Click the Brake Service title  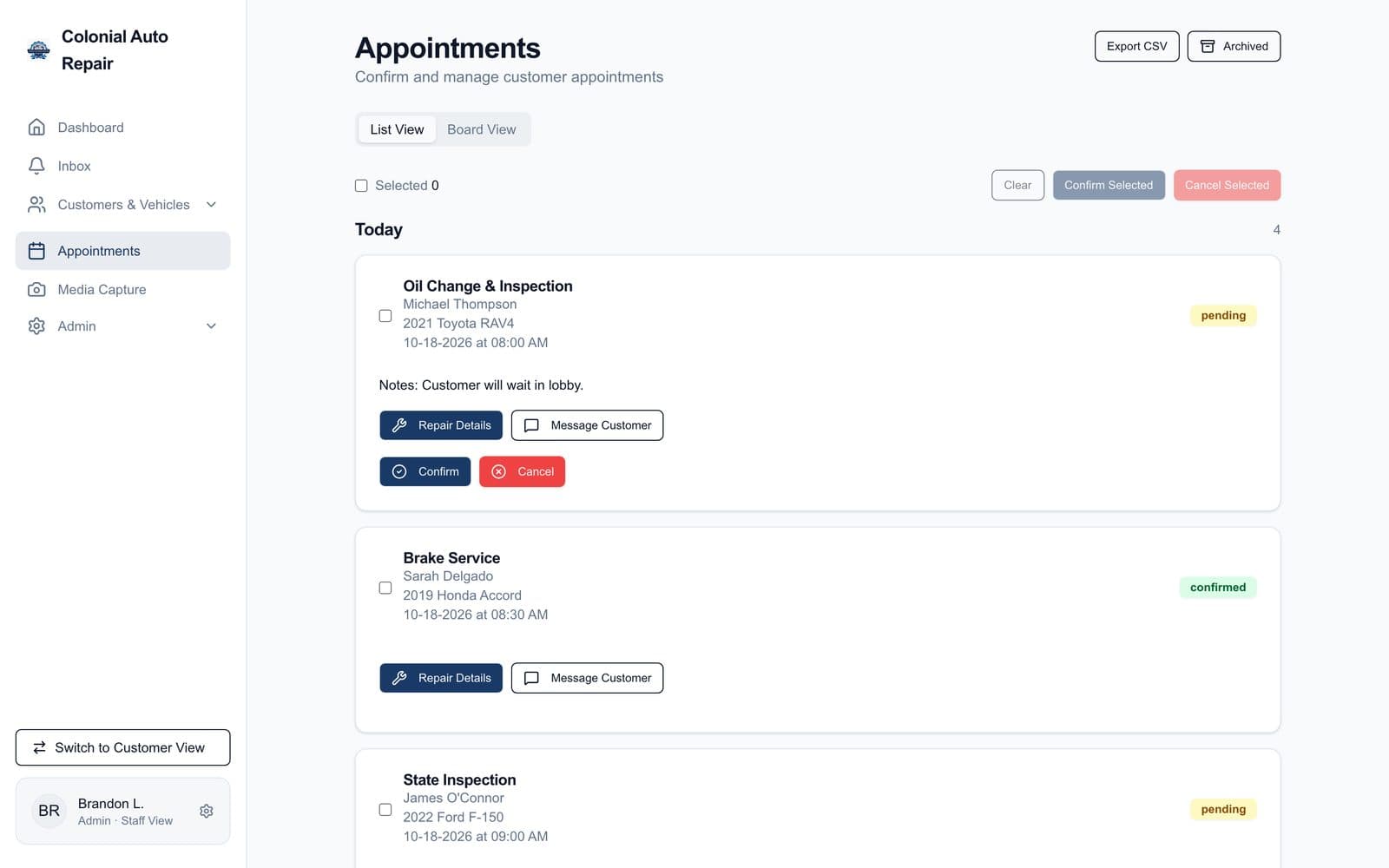pyautogui.click(x=451, y=558)
